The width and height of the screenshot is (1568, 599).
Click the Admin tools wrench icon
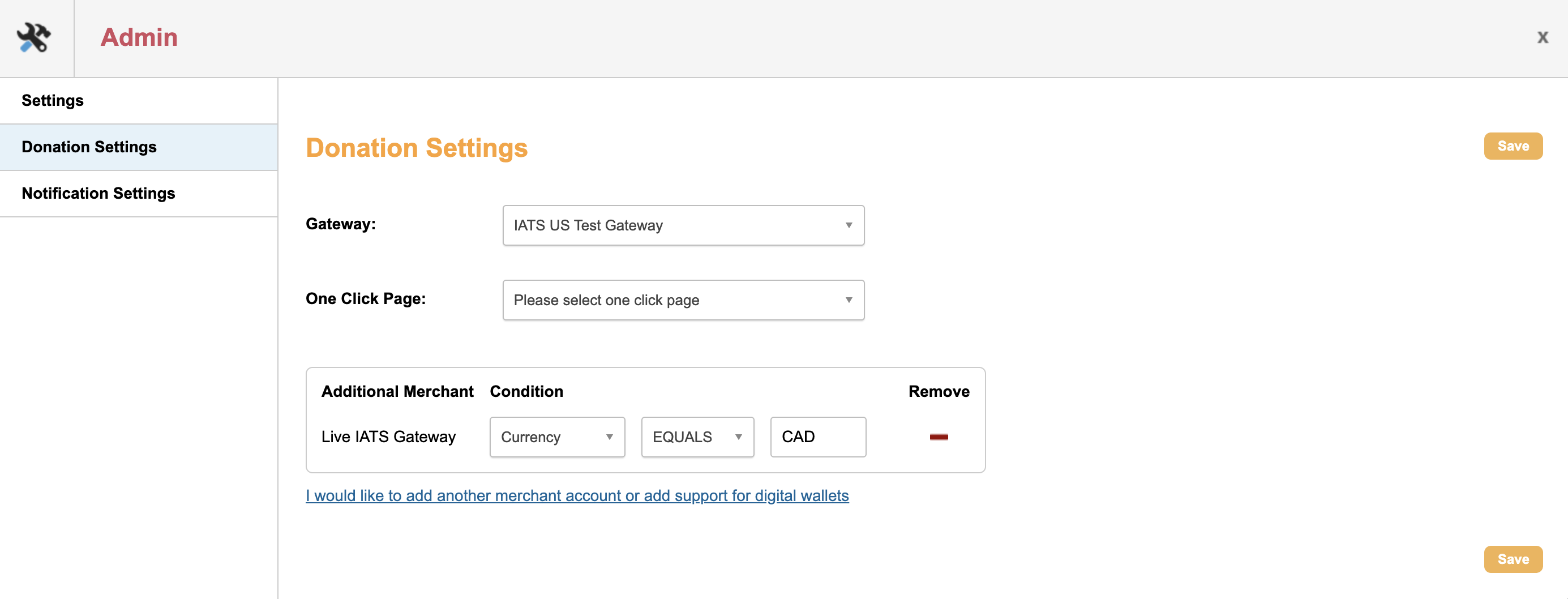pos(34,38)
